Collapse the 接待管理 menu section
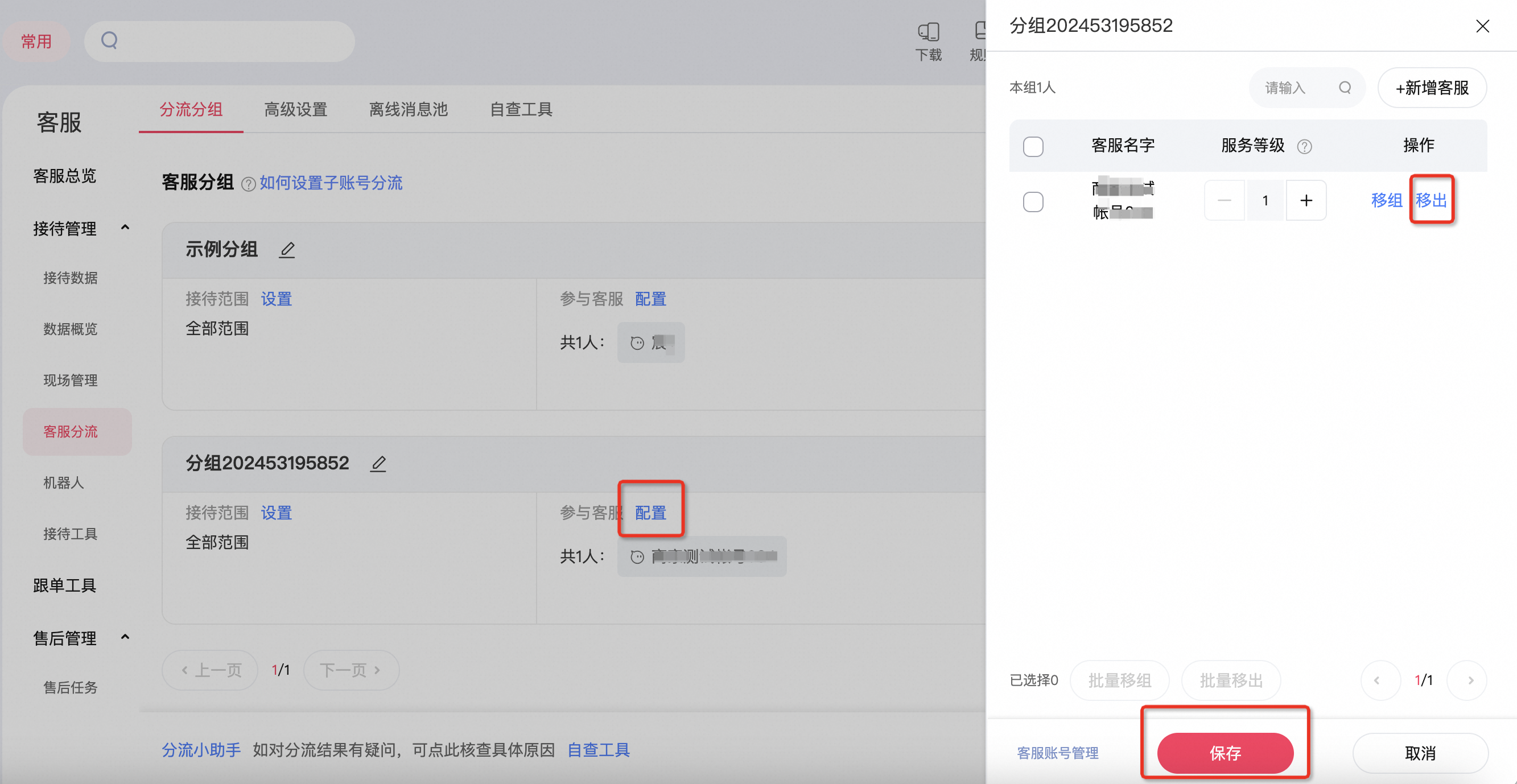This screenshot has height=784, width=1517. 125,228
